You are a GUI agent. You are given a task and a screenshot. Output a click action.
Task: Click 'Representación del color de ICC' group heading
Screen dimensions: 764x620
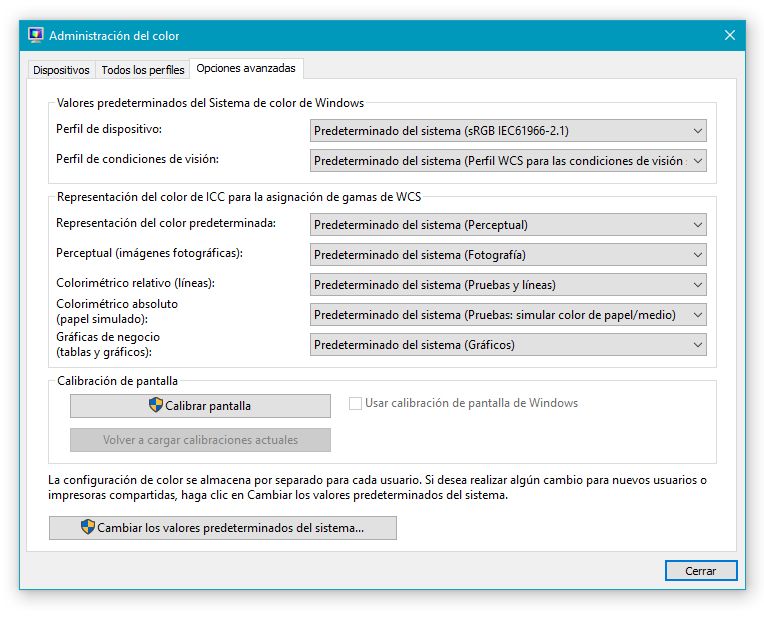(x=239, y=197)
